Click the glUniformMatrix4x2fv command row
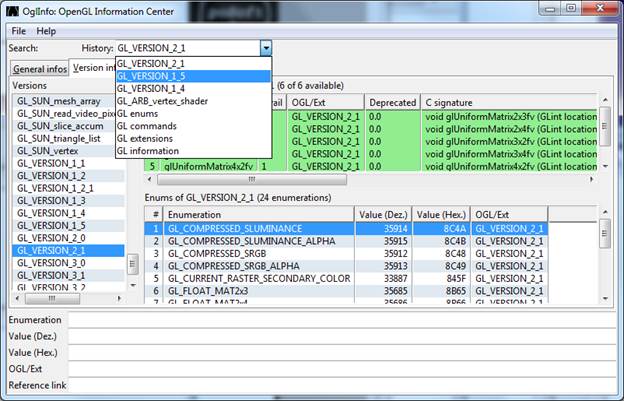This screenshot has width=624, height=401. point(210,165)
